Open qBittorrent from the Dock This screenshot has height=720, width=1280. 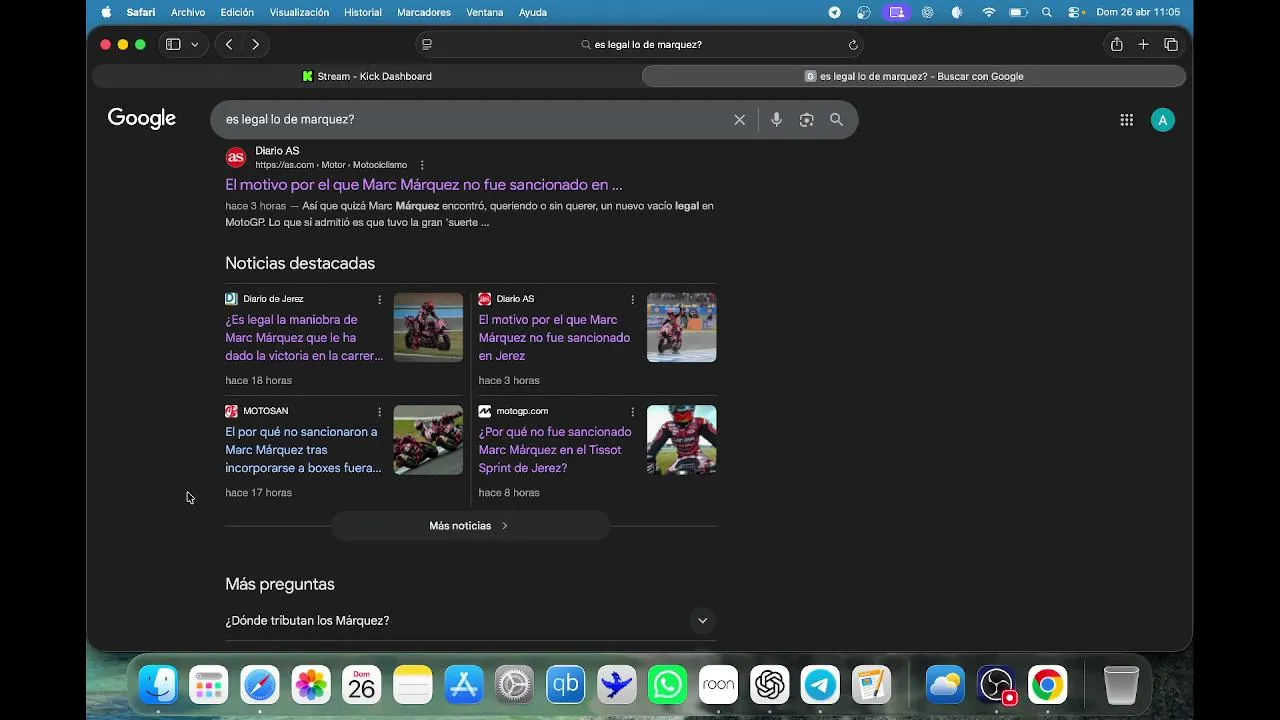pos(565,685)
